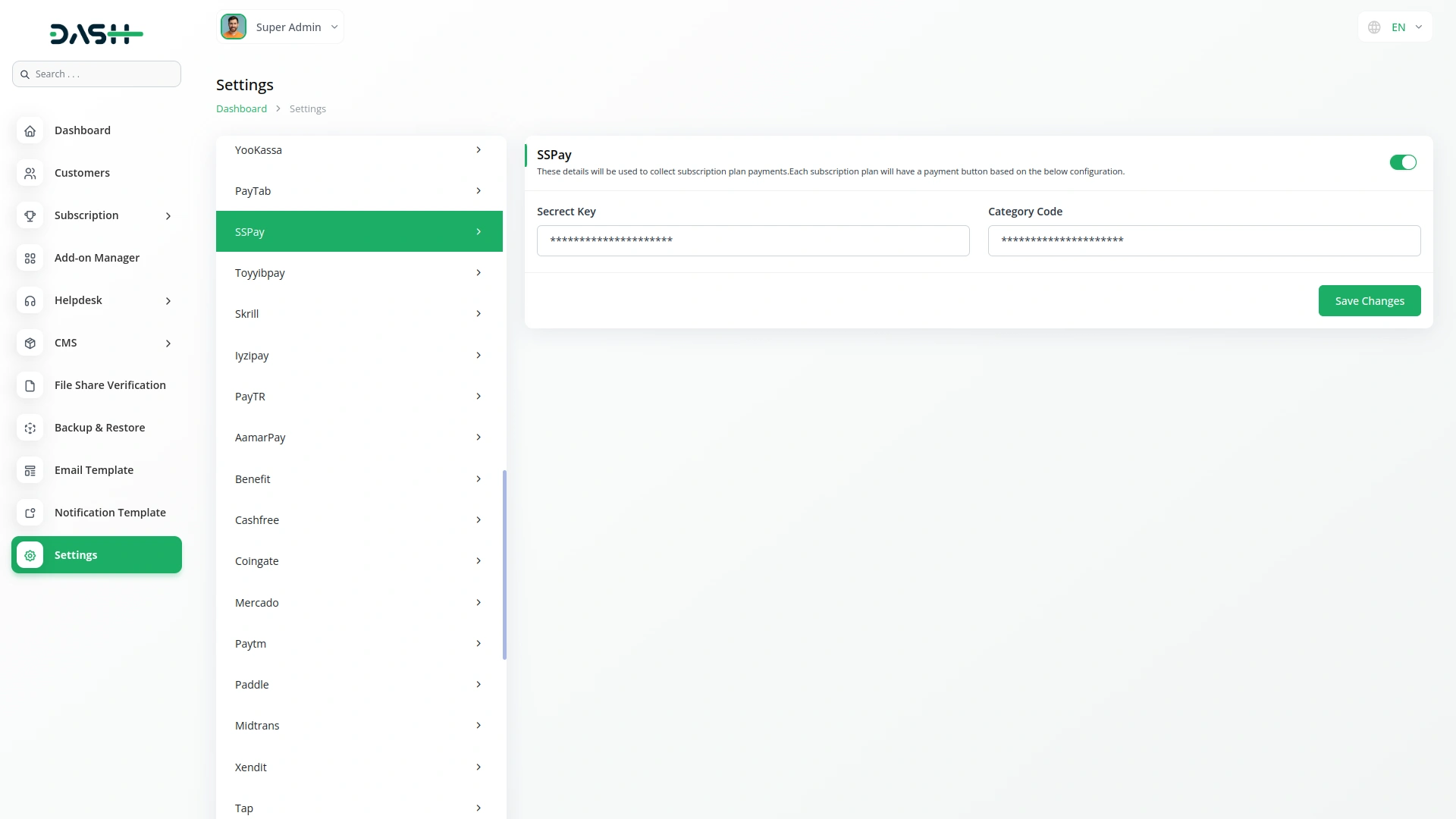1456x819 pixels.
Task: Expand the CMS submenu arrow
Action: click(x=168, y=344)
